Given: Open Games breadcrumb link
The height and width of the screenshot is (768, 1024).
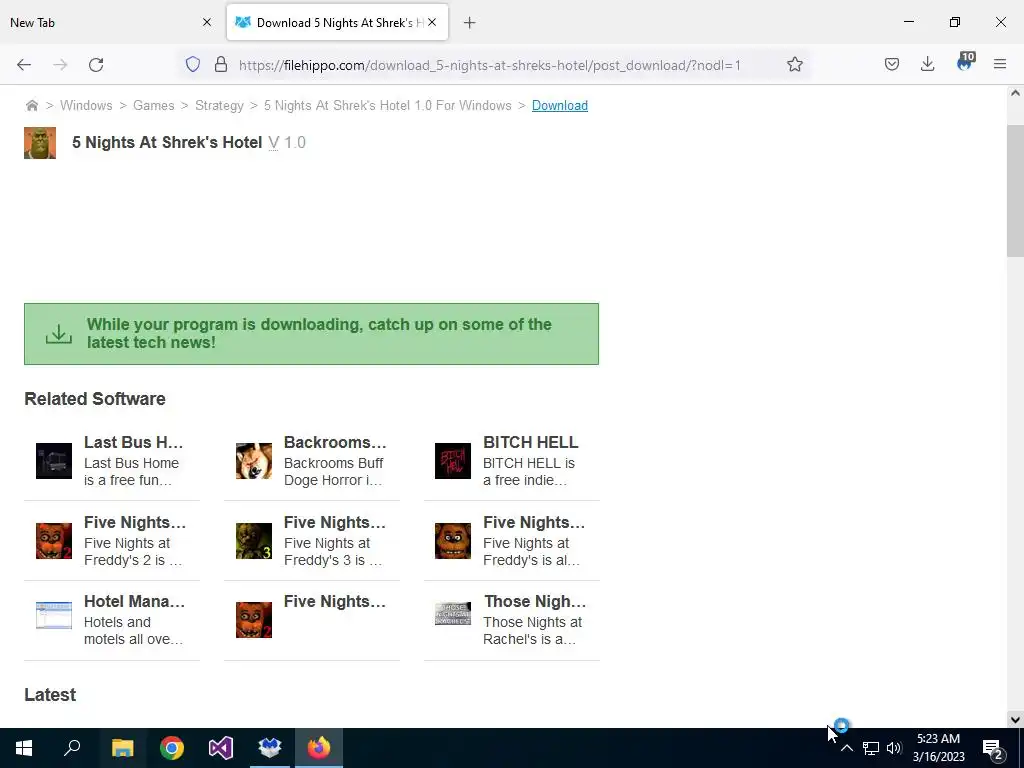Looking at the screenshot, I should [153, 105].
